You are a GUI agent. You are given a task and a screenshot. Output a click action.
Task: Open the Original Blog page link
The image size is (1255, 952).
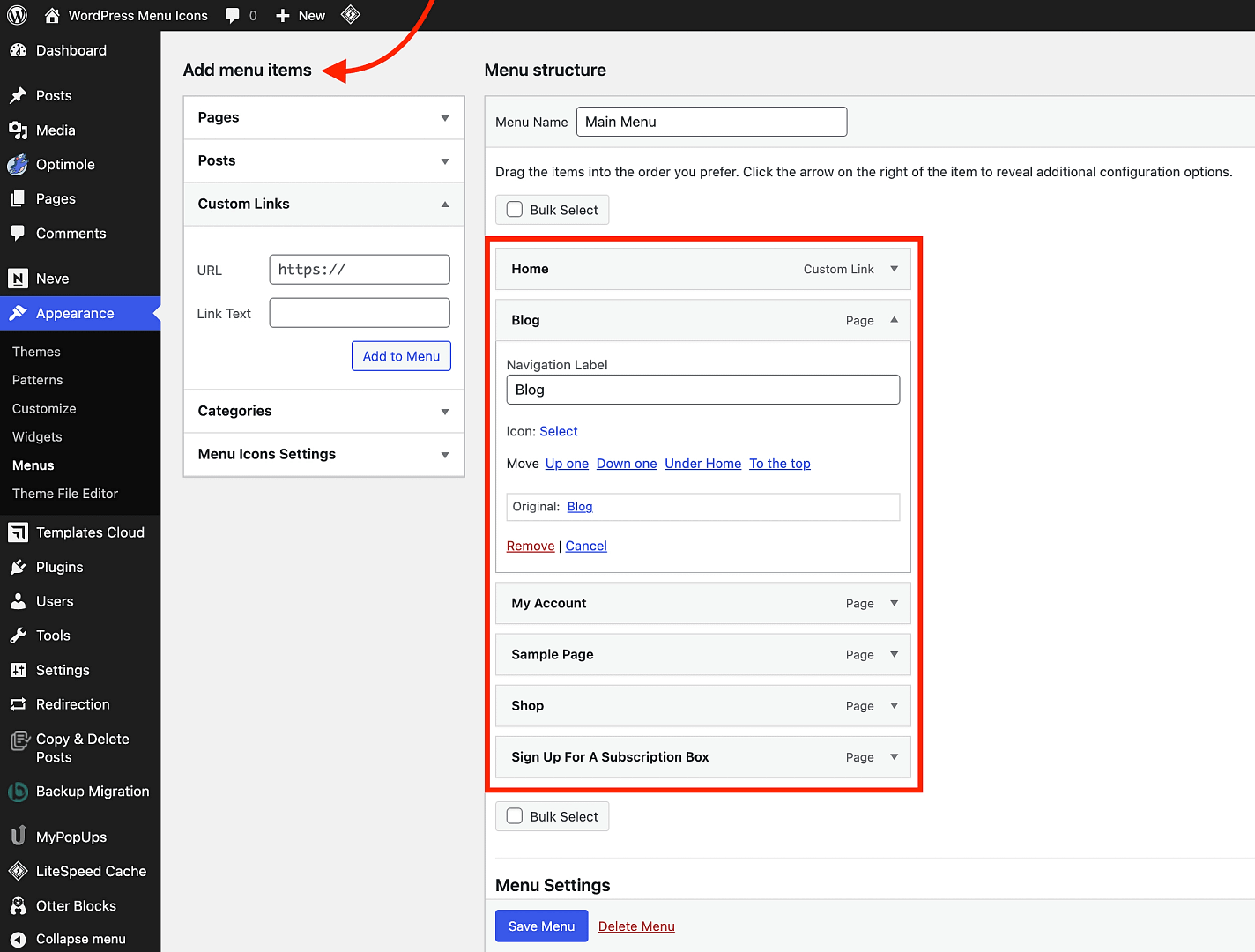580,507
